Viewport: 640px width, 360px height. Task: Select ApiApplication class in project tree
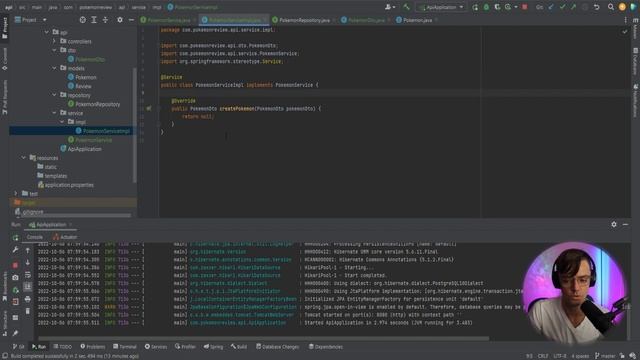pyautogui.click(x=81, y=149)
